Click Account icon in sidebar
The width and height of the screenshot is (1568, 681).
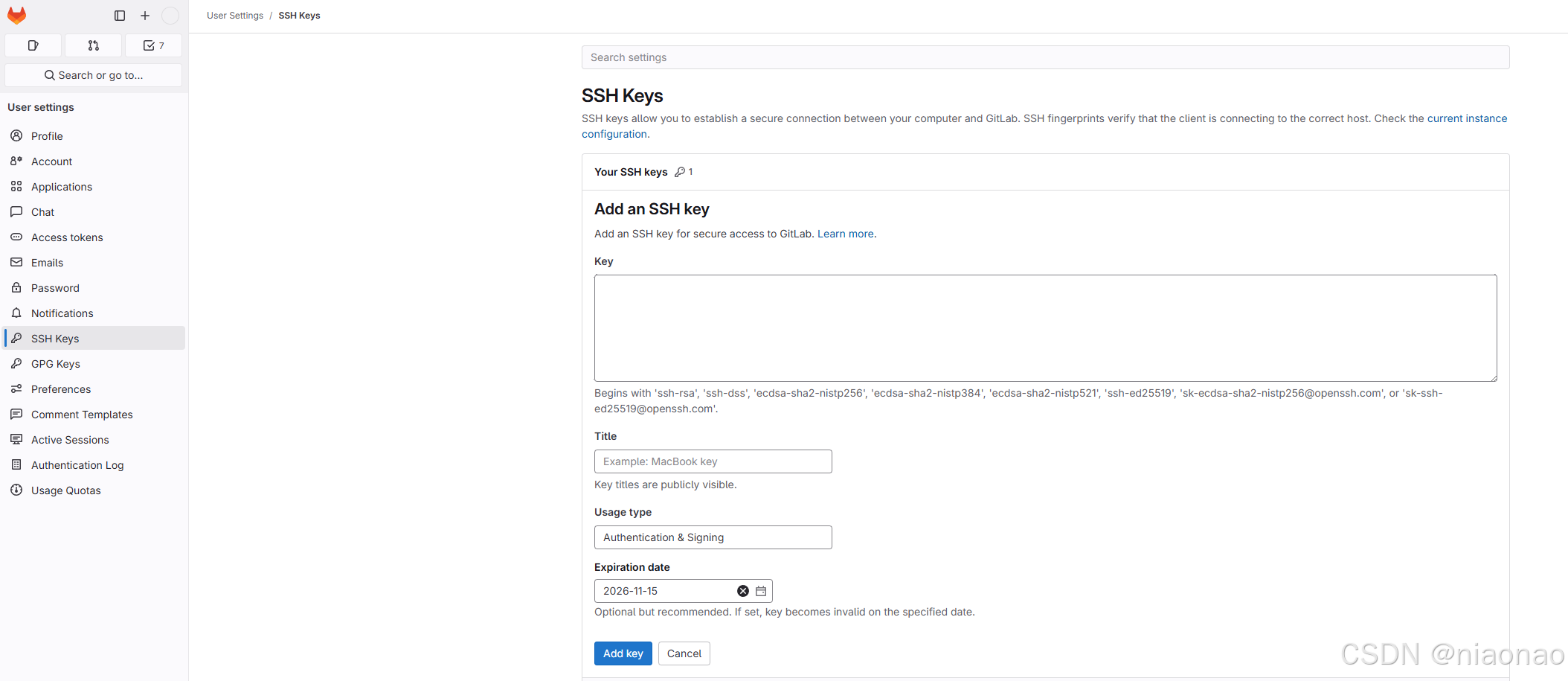click(x=16, y=161)
